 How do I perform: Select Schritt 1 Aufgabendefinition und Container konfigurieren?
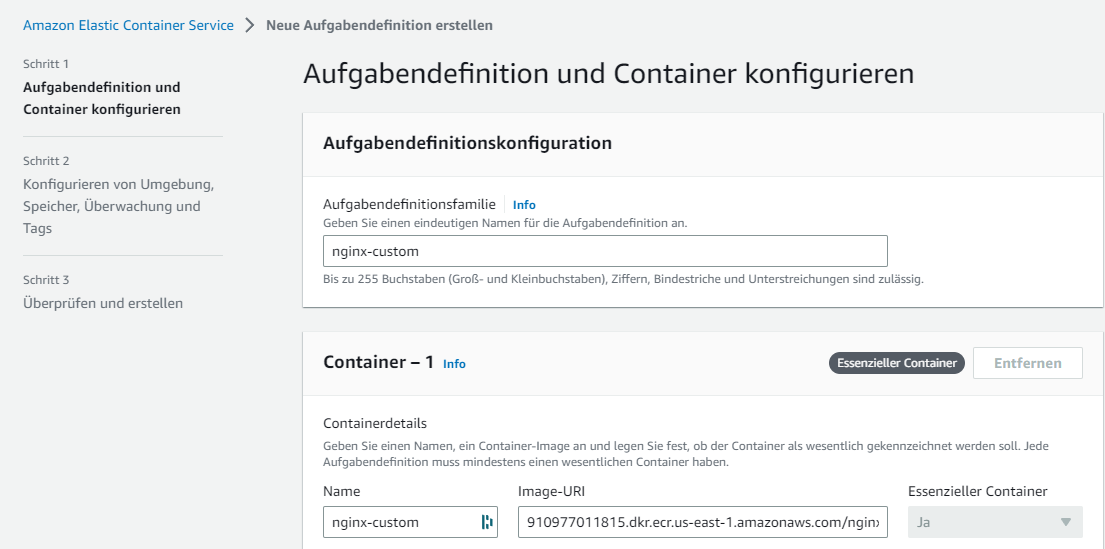101,98
